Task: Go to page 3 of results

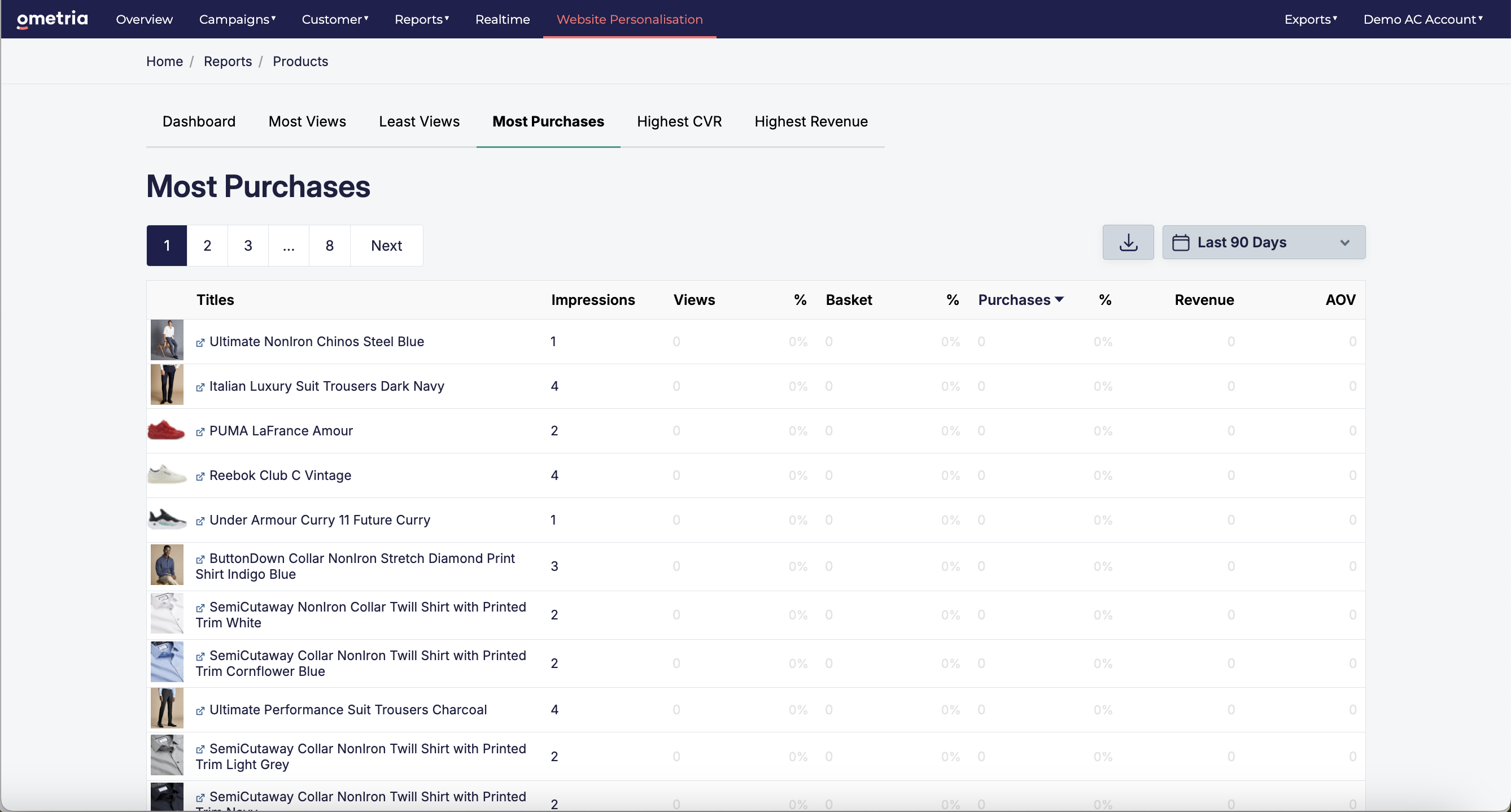Action: (247, 245)
